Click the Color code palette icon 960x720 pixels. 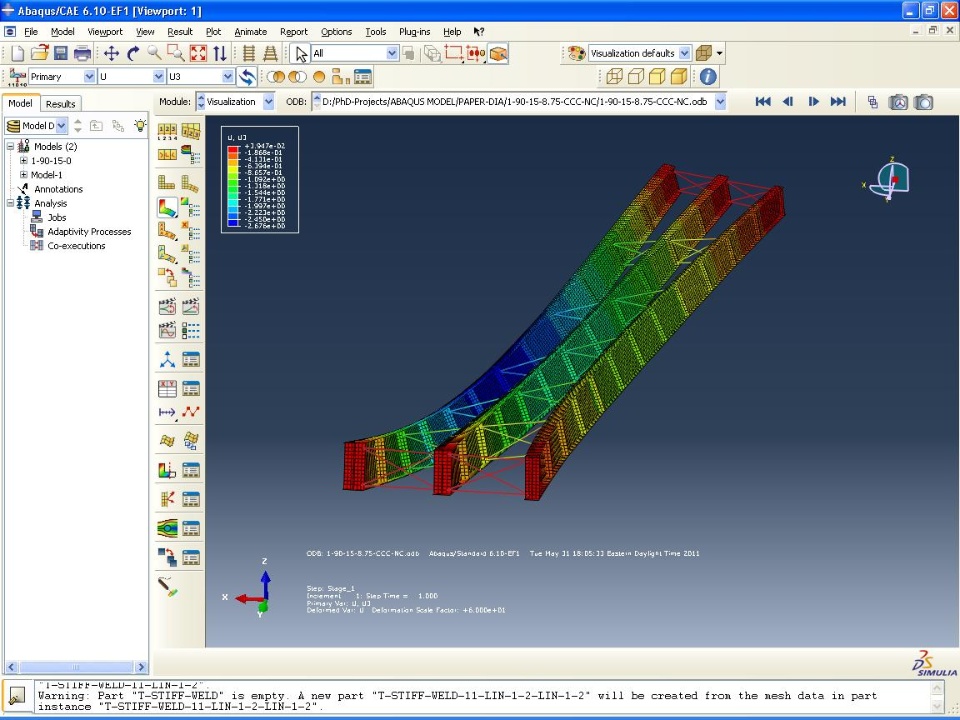[576, 53]
